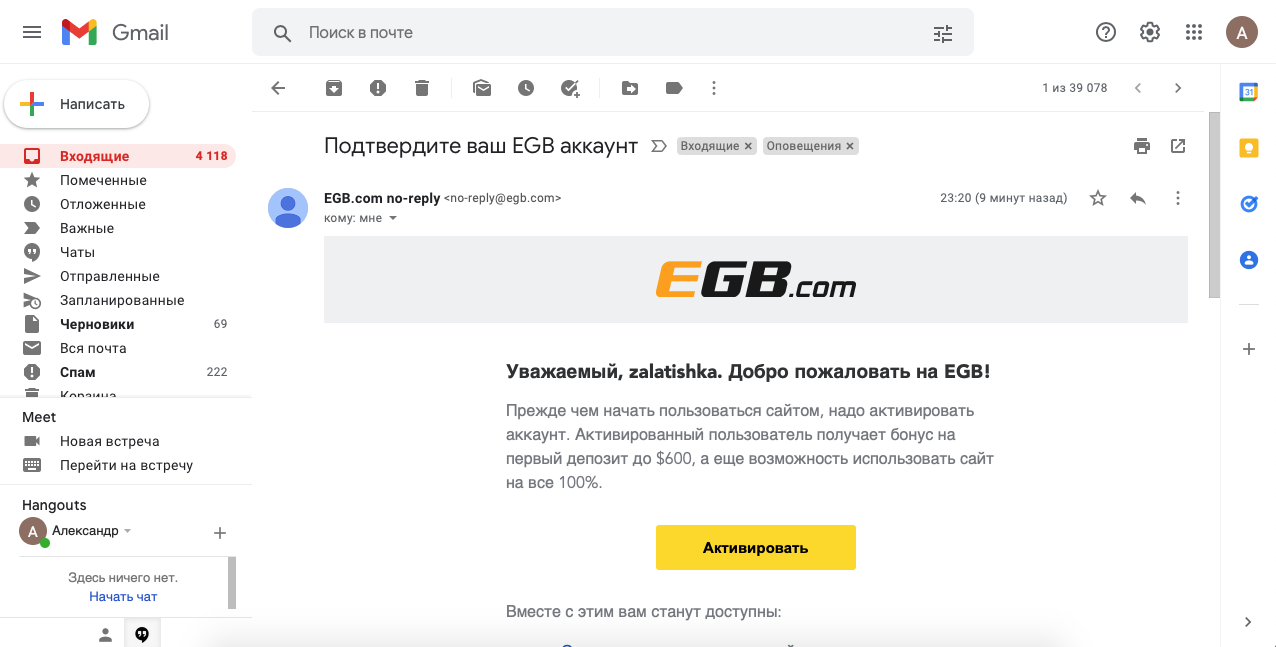The image size is (1276, 647).
Task: Show search options in the search bar
Action: (943, 33)
